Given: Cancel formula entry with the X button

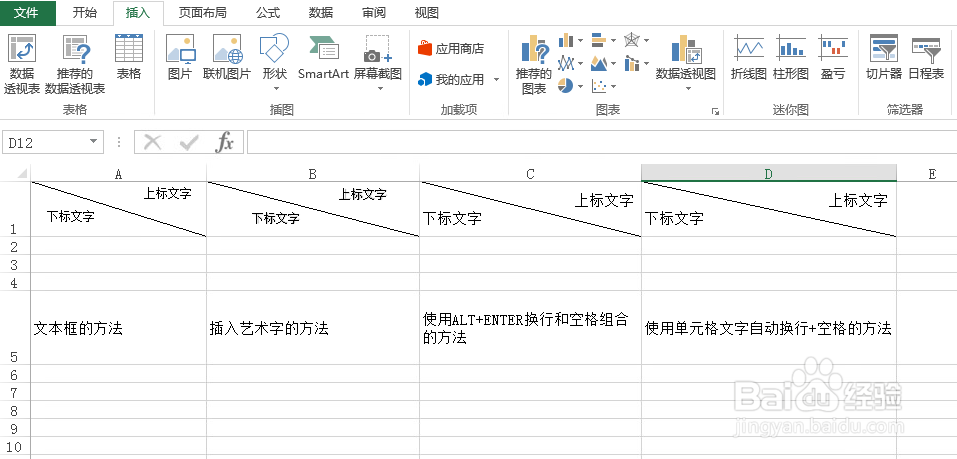Looking at the screenshot, I should tap(153, 143).
